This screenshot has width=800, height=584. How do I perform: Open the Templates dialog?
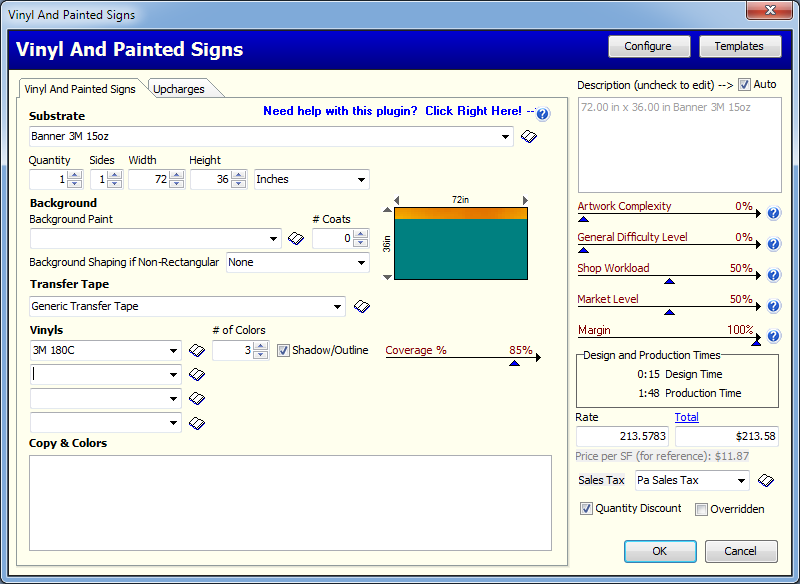point(740,46)
